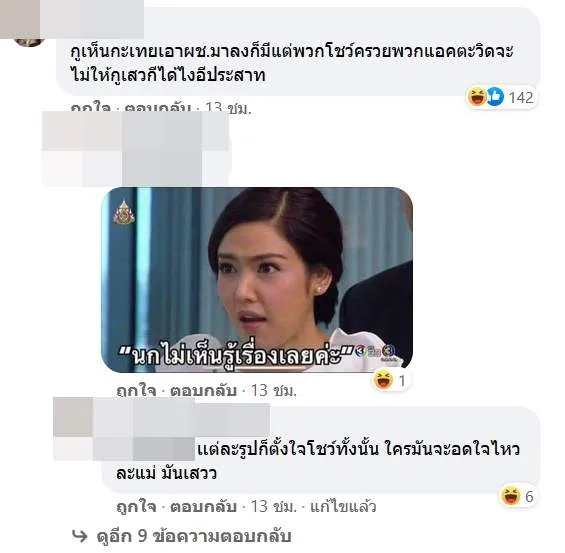Open the meme image with นกไม่เห็นรู้เรื่องเลยค่ะ caption
Image resolution: width=565 pixels, height=553 pixels.
257,280
